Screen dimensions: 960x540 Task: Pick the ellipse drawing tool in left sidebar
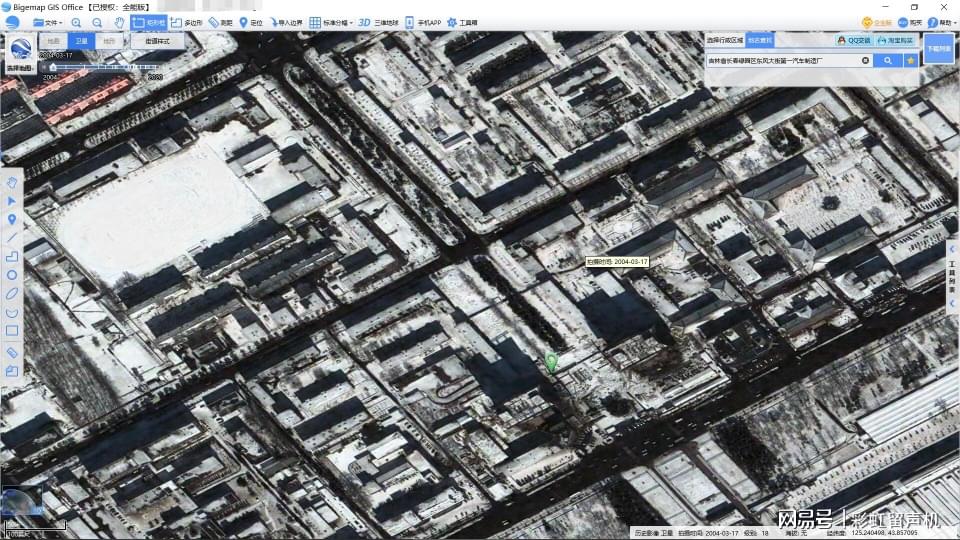[x=12, y=293]
